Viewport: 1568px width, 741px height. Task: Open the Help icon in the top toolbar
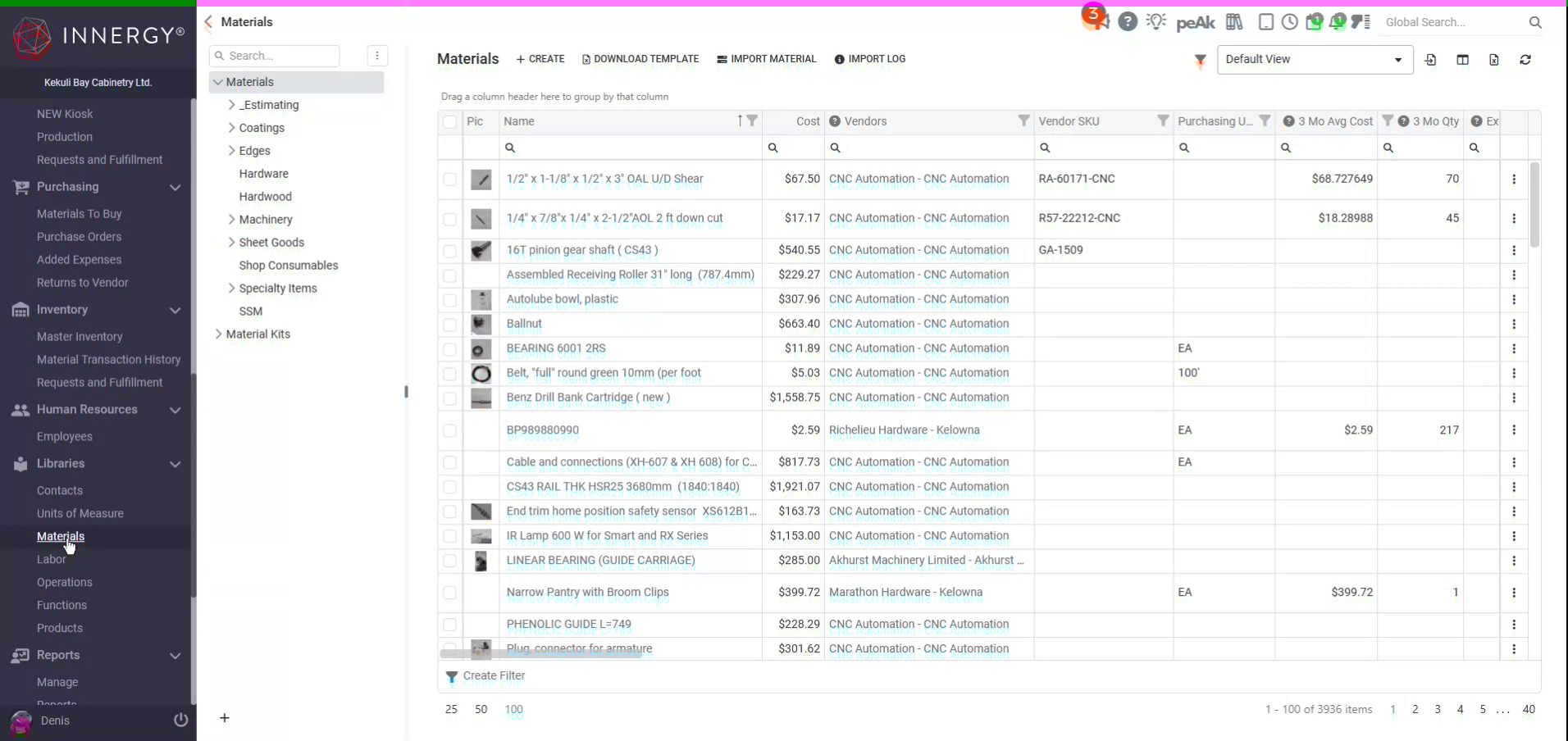click(x=1128, y=21)
